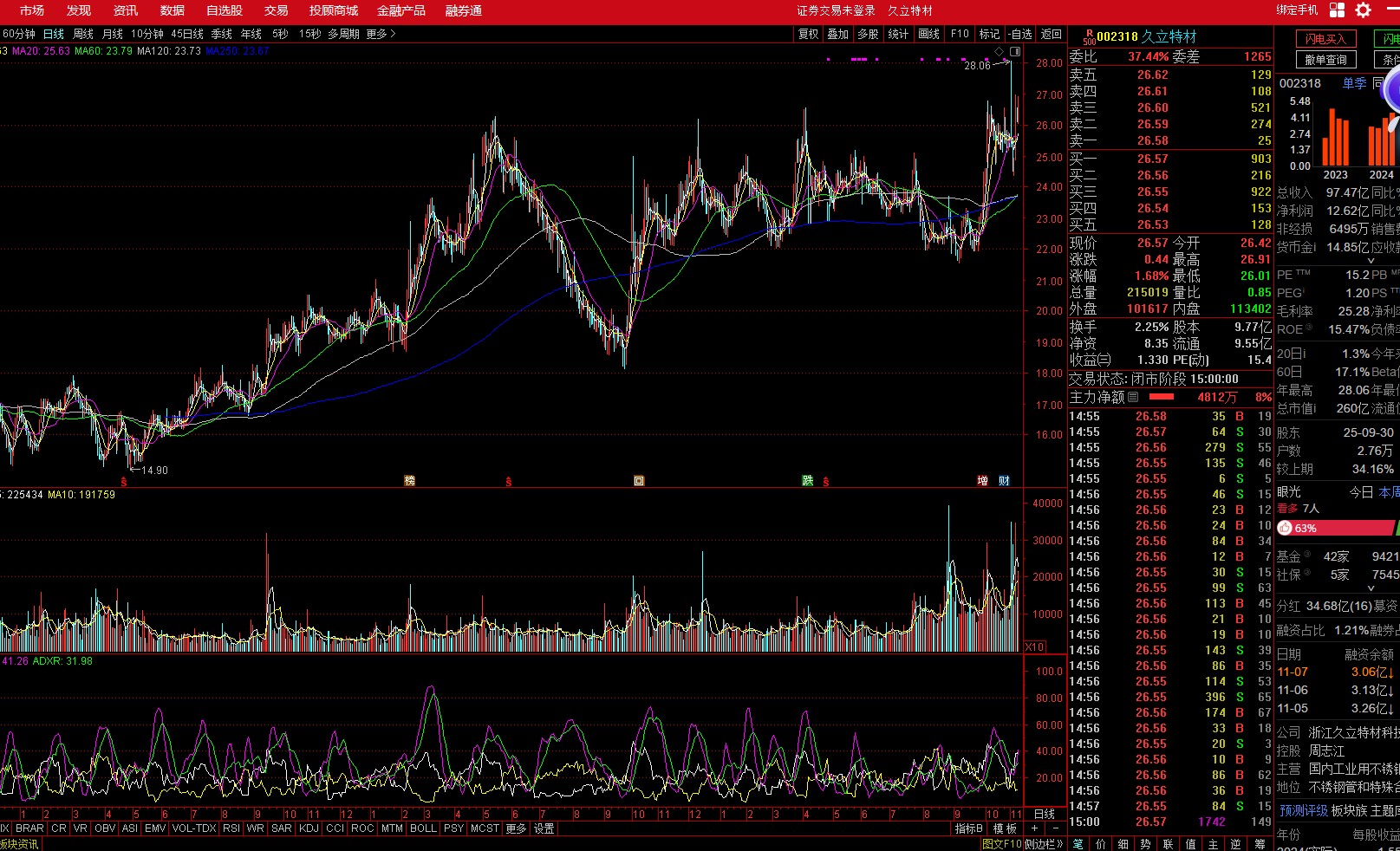This screenshot has width=1400, height=851.
Task: Switch chart to 60分钟 timeframe
Action: coord(18,34)
